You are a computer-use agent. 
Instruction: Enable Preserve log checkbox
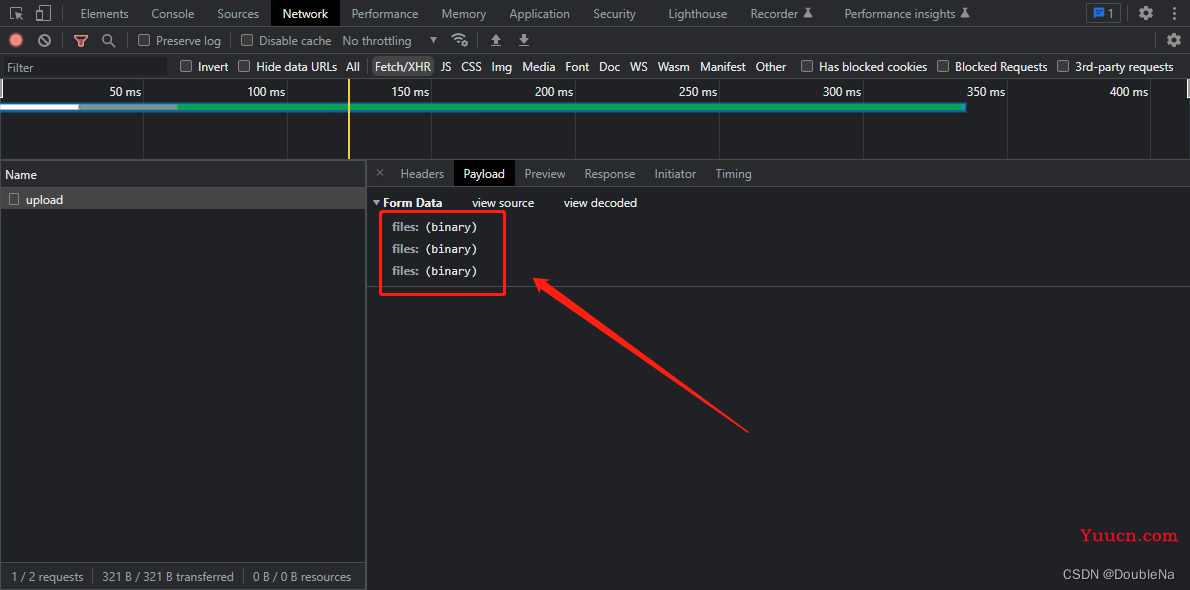click(143, 40)
